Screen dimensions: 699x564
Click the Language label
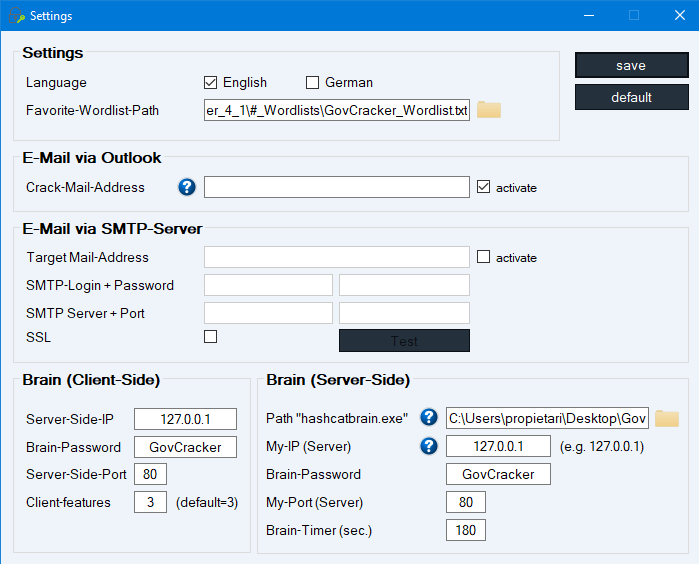click(x=56, y=82)
